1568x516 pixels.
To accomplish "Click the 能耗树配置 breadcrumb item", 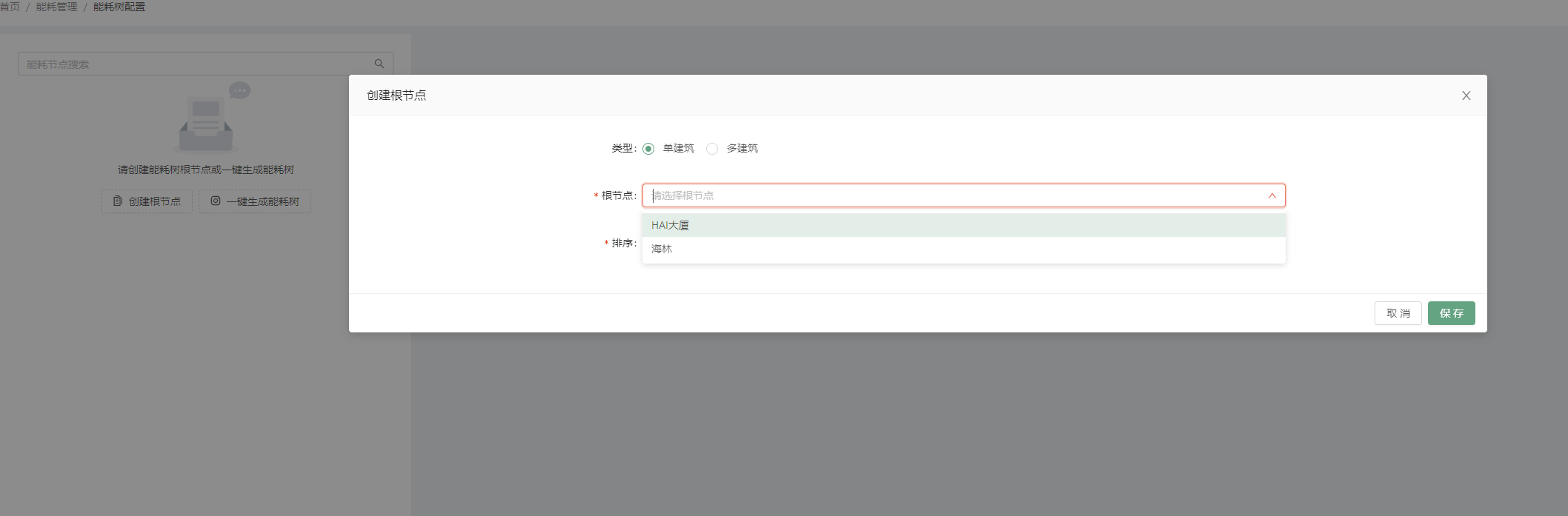I will 119,7.
